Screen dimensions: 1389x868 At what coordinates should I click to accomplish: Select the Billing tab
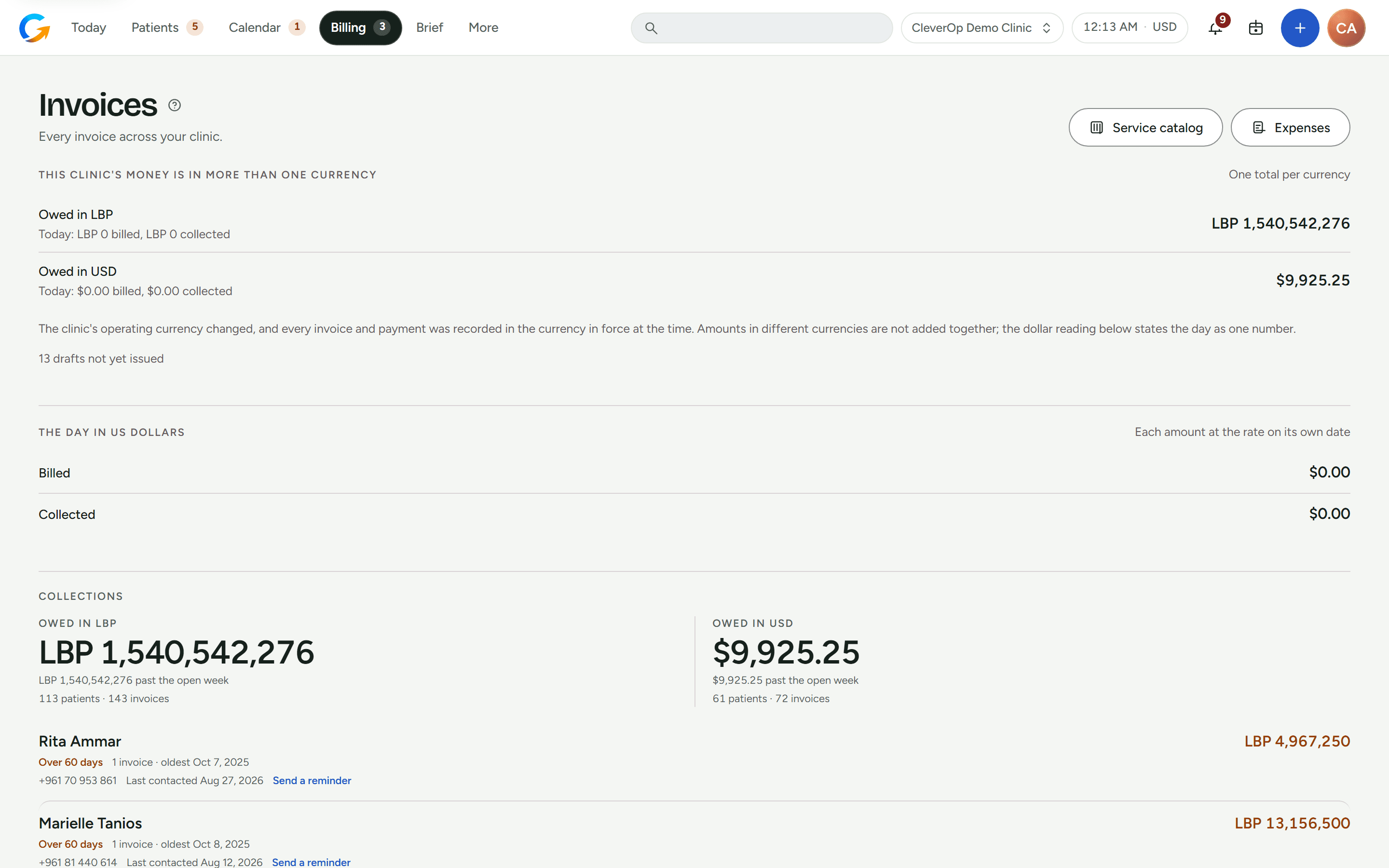[x=360, y=27]
